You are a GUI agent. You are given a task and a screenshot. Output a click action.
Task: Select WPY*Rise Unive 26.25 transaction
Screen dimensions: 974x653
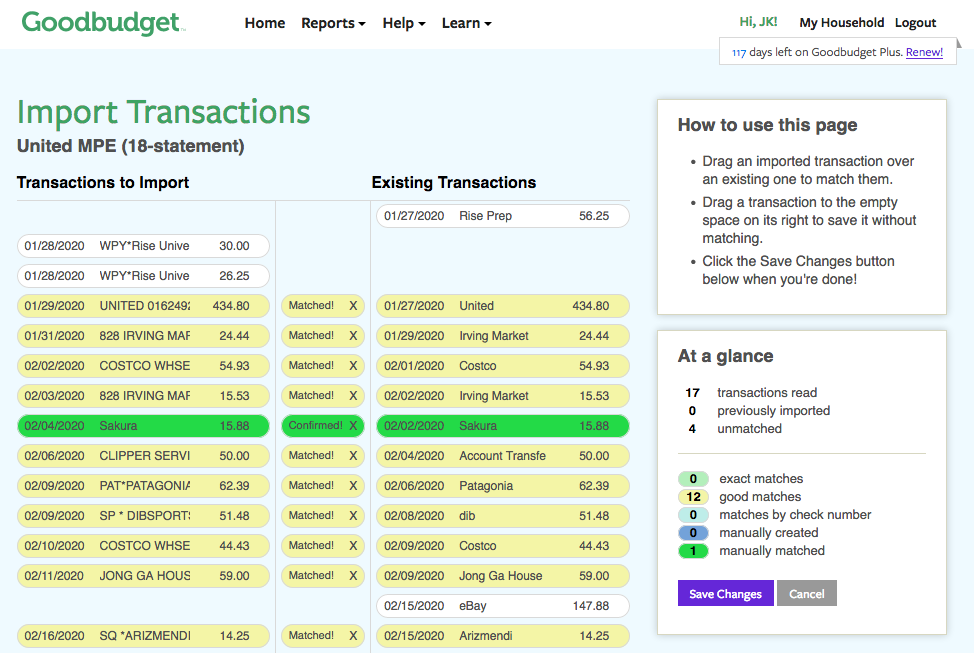[x=143, y=276]
